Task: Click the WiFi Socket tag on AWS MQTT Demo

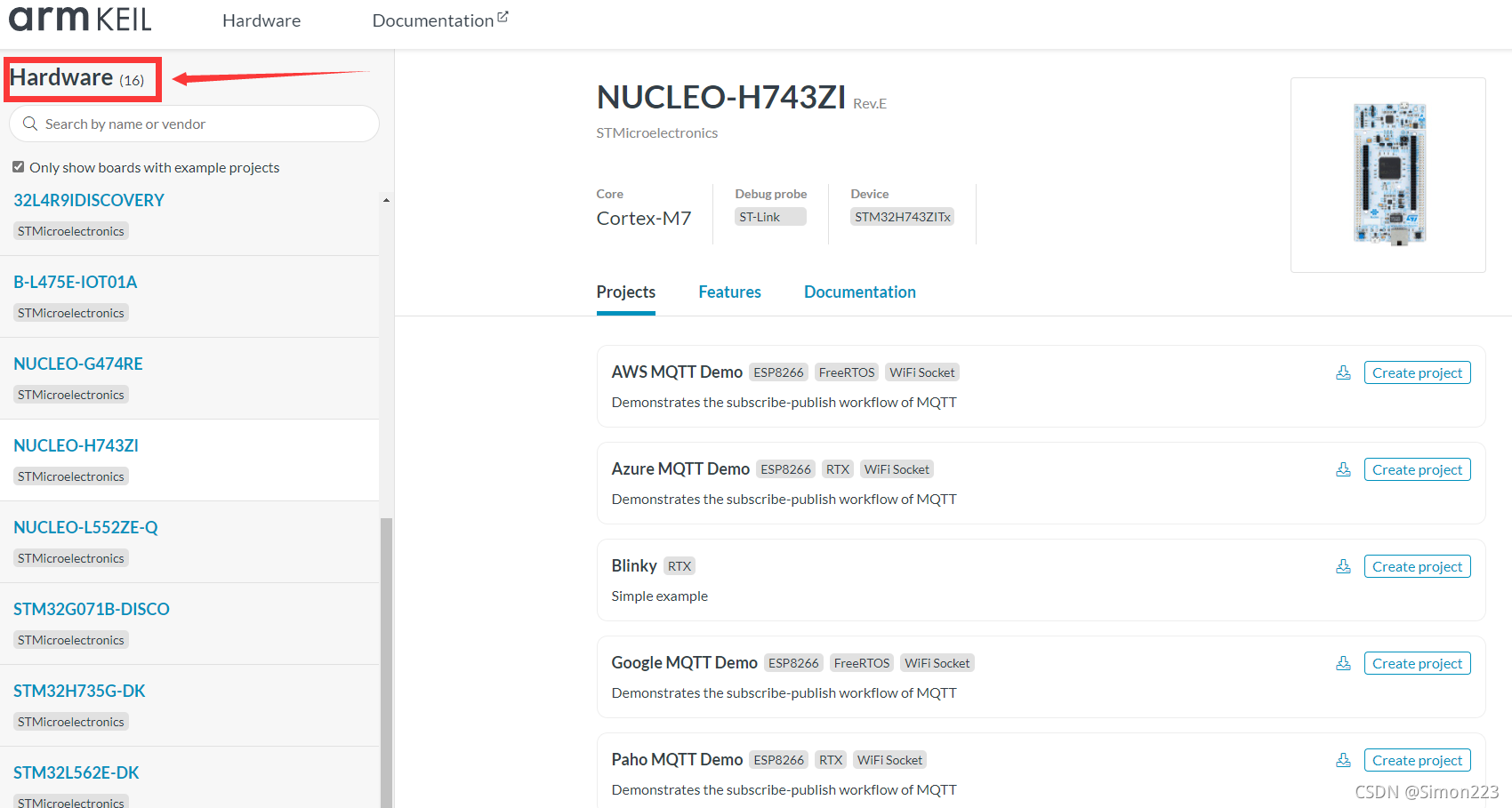Action: coord(922,372)
